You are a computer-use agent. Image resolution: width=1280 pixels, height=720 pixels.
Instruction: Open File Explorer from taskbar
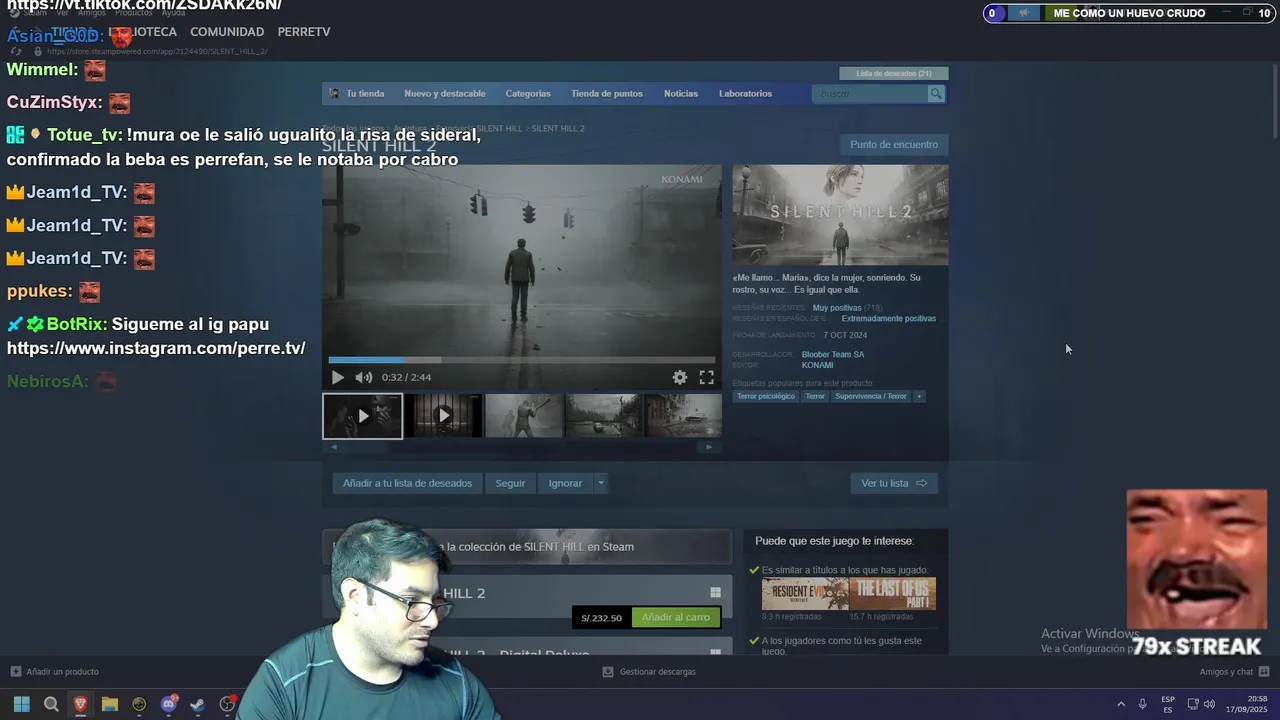pos(110,704)
